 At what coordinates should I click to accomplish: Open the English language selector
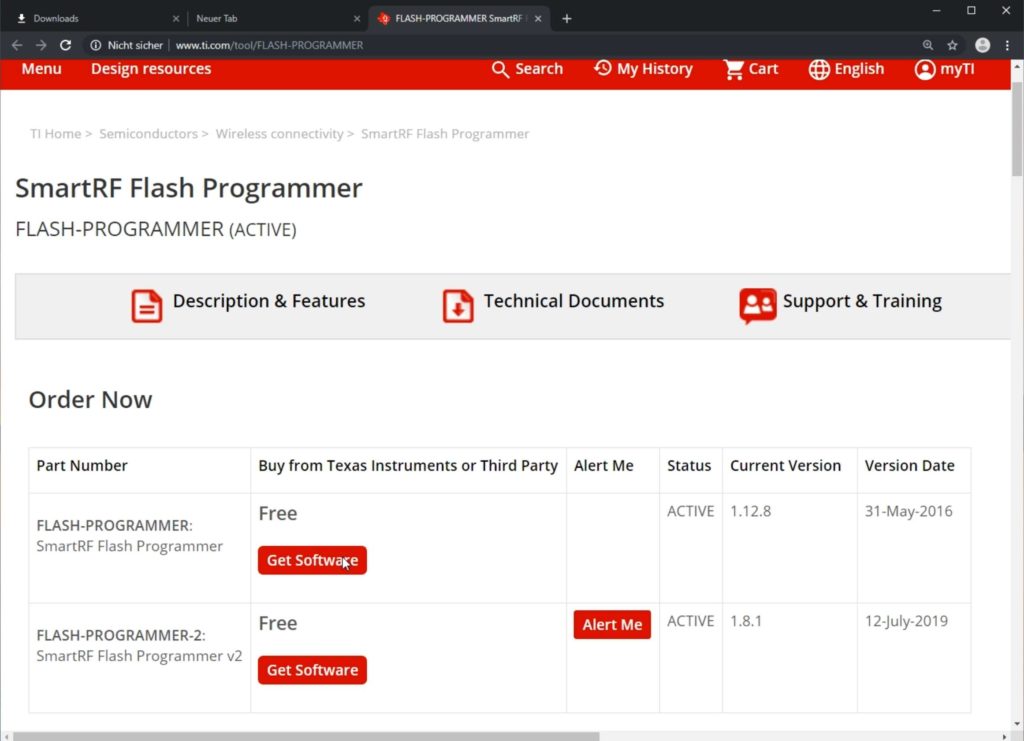pos(859,69)
